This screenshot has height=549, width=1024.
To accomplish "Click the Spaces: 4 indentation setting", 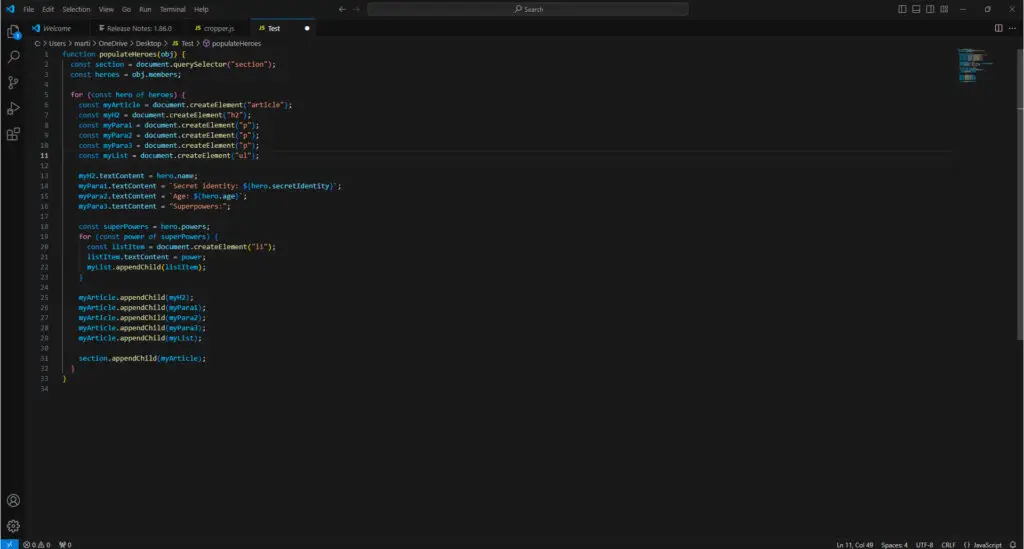I will coord(894,544).
